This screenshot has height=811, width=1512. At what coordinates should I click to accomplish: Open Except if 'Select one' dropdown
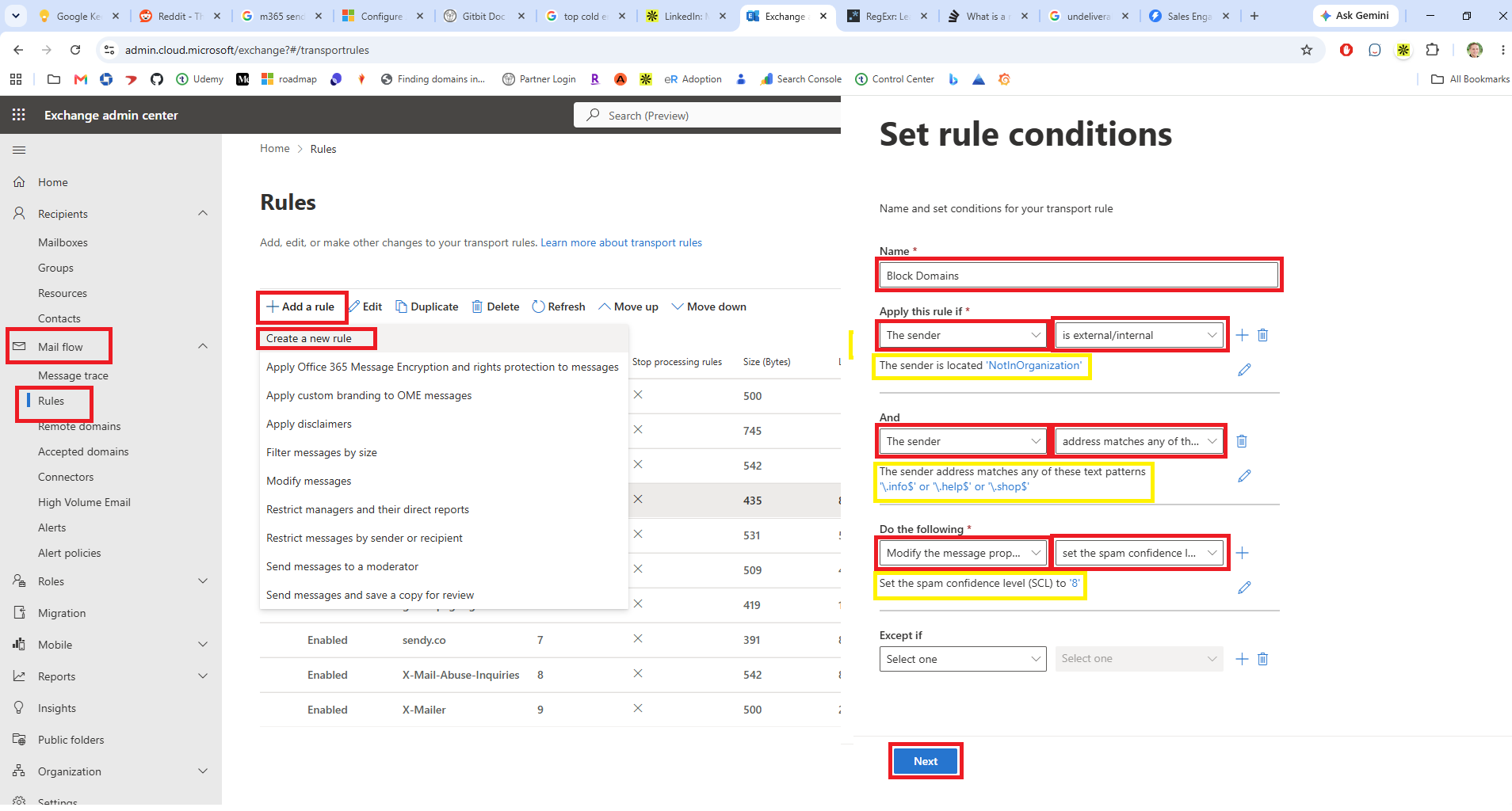point(963,659)
